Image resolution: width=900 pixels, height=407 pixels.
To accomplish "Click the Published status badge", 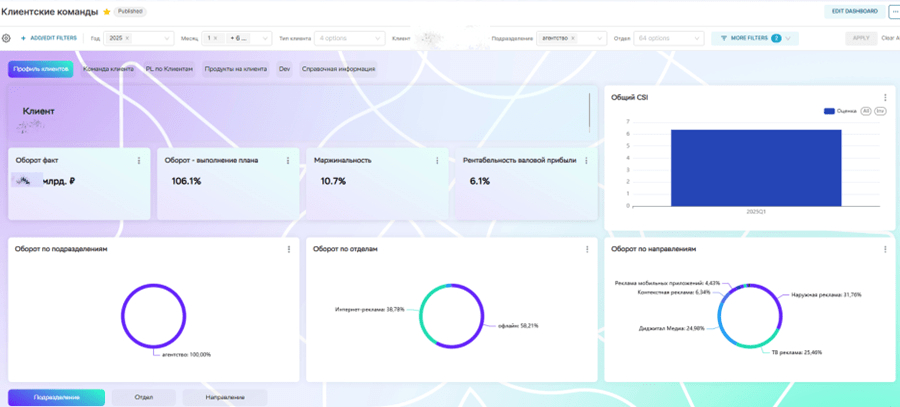I will (x=130, y=11).
